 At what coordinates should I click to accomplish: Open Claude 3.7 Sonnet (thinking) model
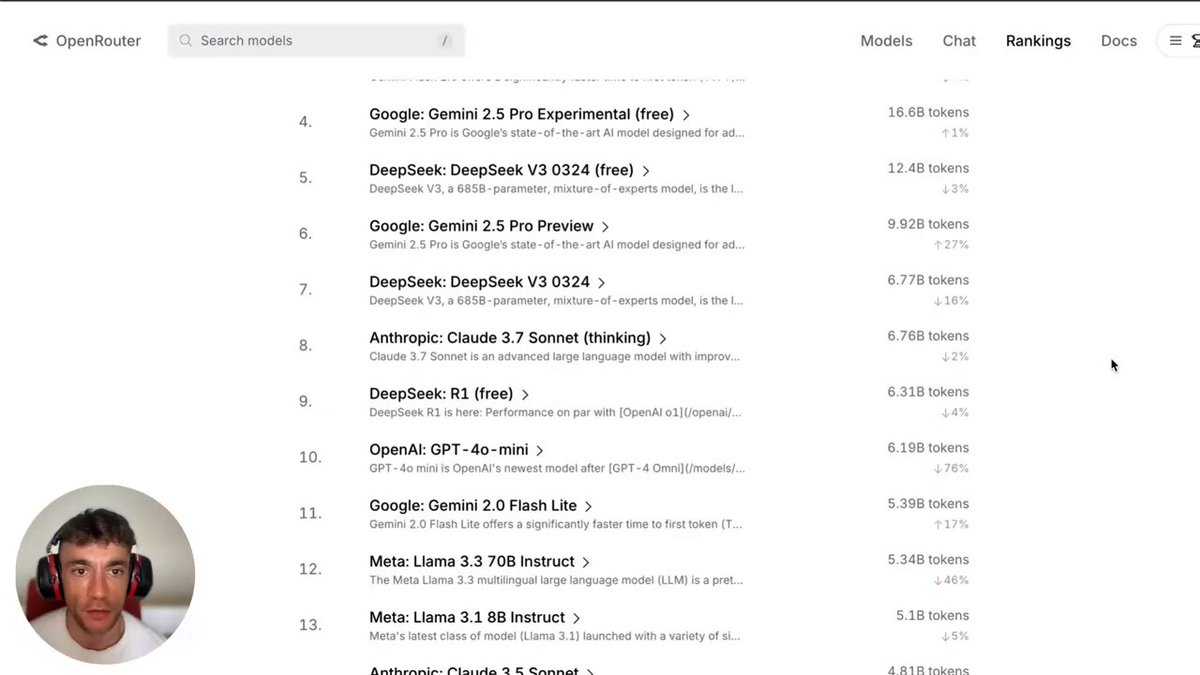[510, 338]
